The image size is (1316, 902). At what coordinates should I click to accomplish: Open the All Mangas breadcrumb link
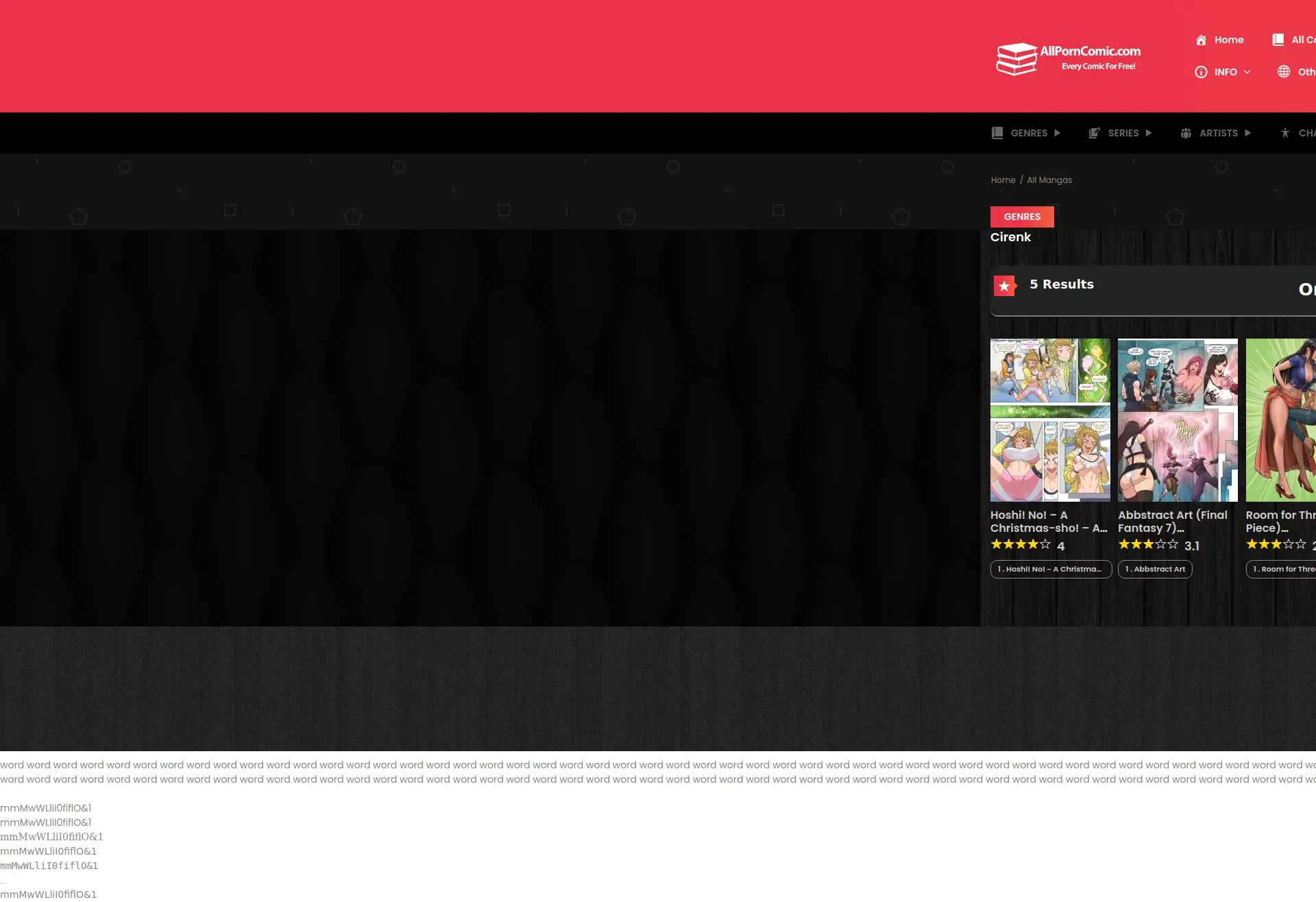tap(1049, 180)
